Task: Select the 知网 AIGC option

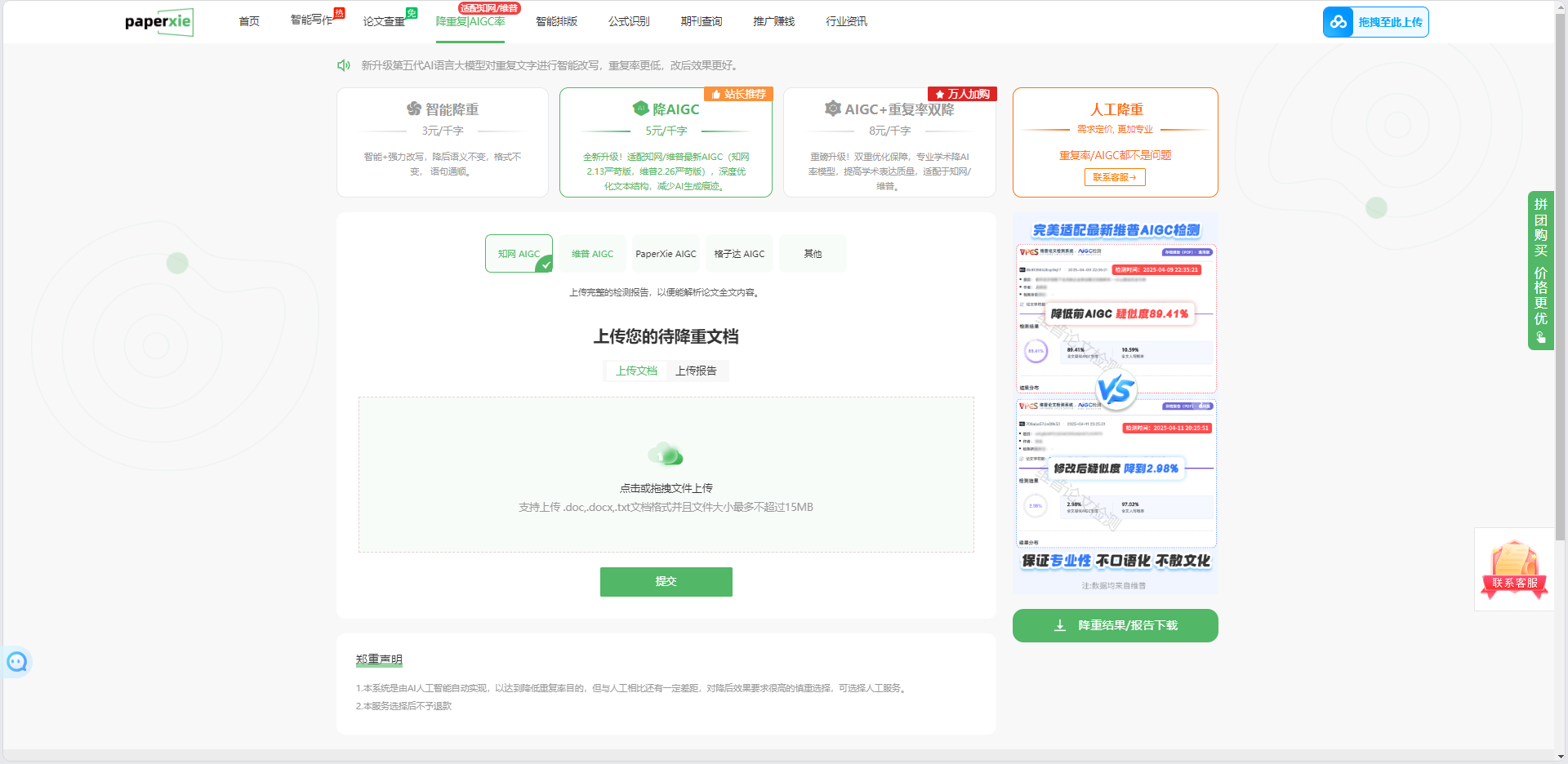Action: pos(519,254)
